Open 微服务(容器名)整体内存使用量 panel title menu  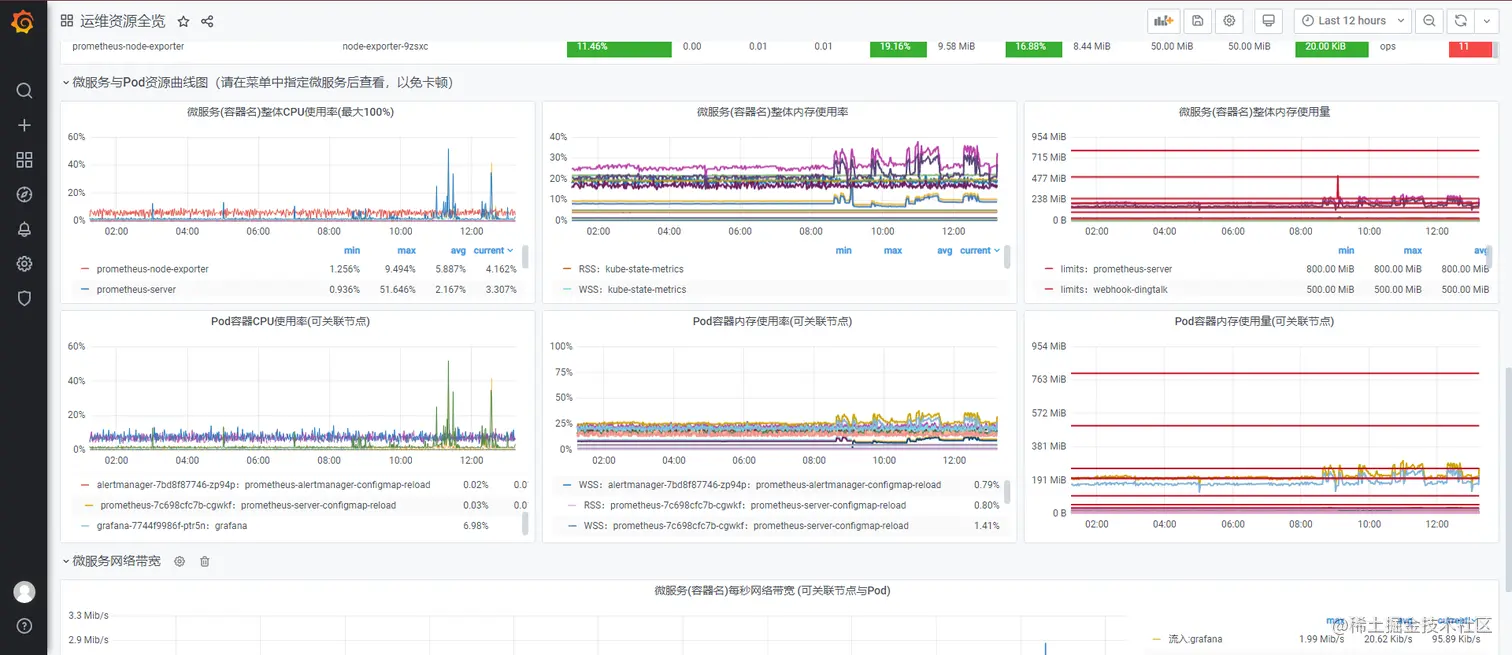pos(1254,112)
